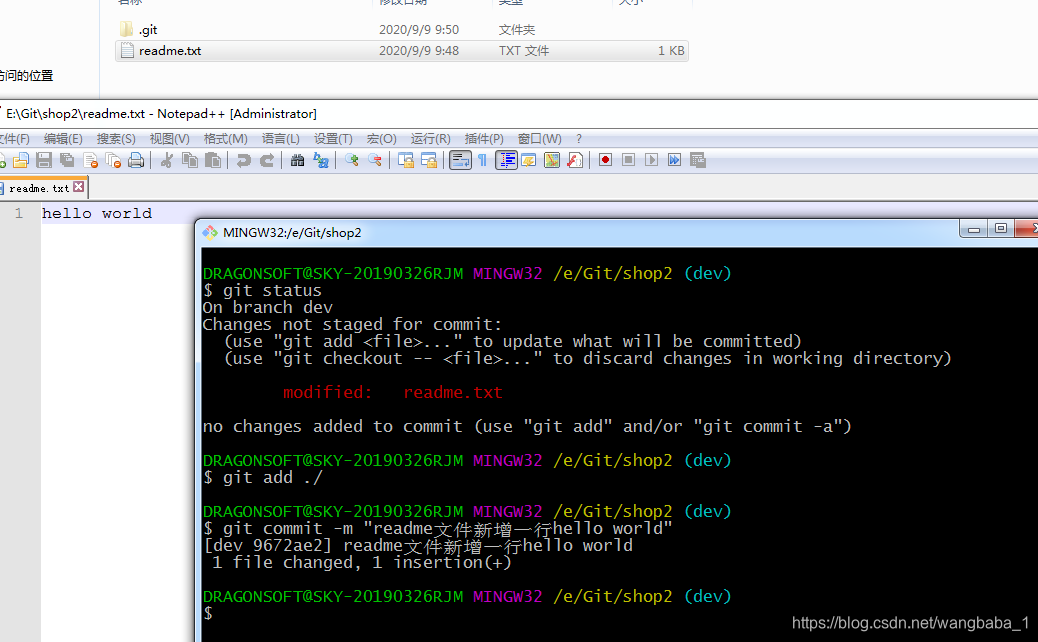
Task: Click the '[dev 9672ae2]' commit output line
Action: tap(418, 546)
